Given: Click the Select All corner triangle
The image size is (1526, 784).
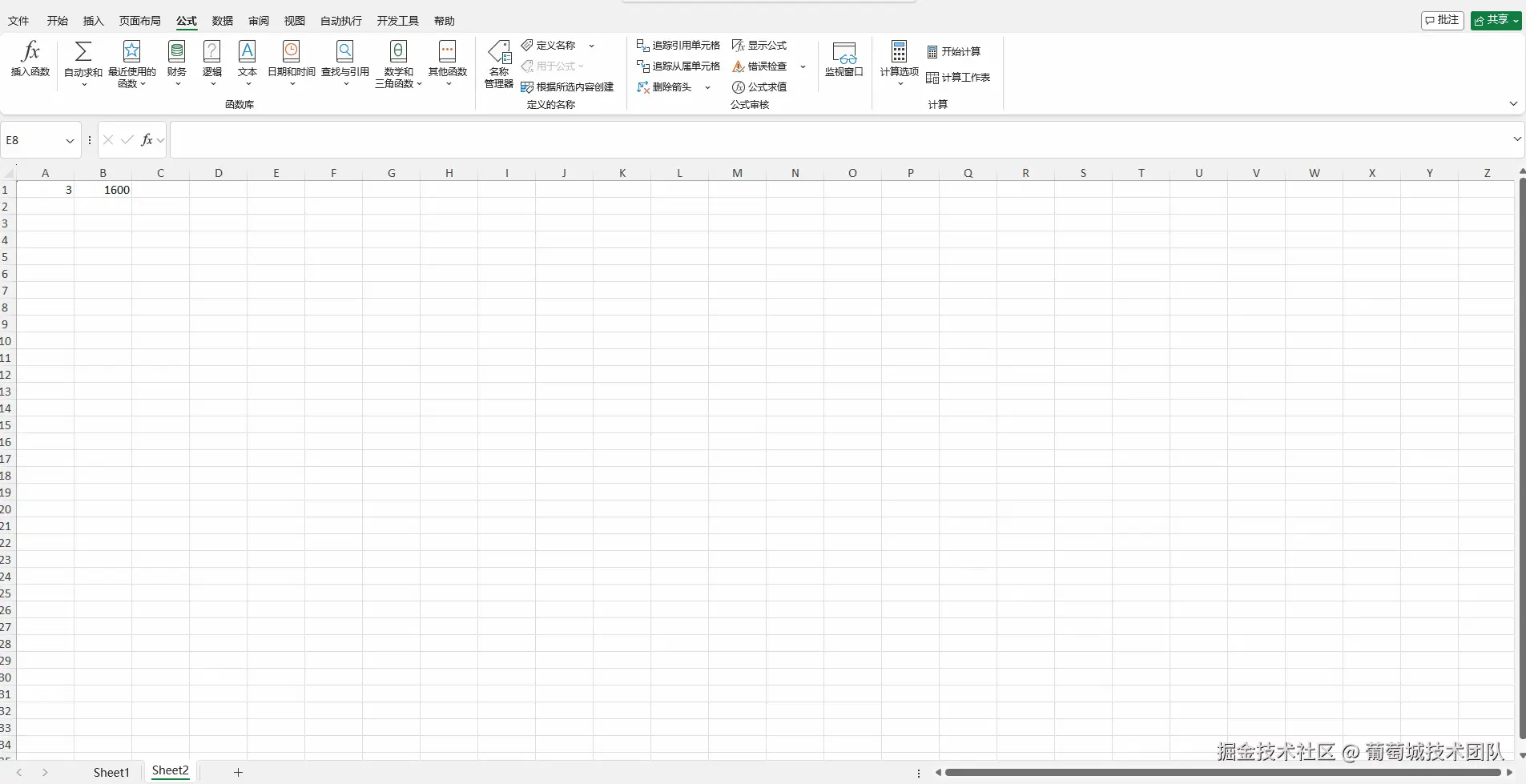Looking at the screenshot, I should (x=9, y=173).
